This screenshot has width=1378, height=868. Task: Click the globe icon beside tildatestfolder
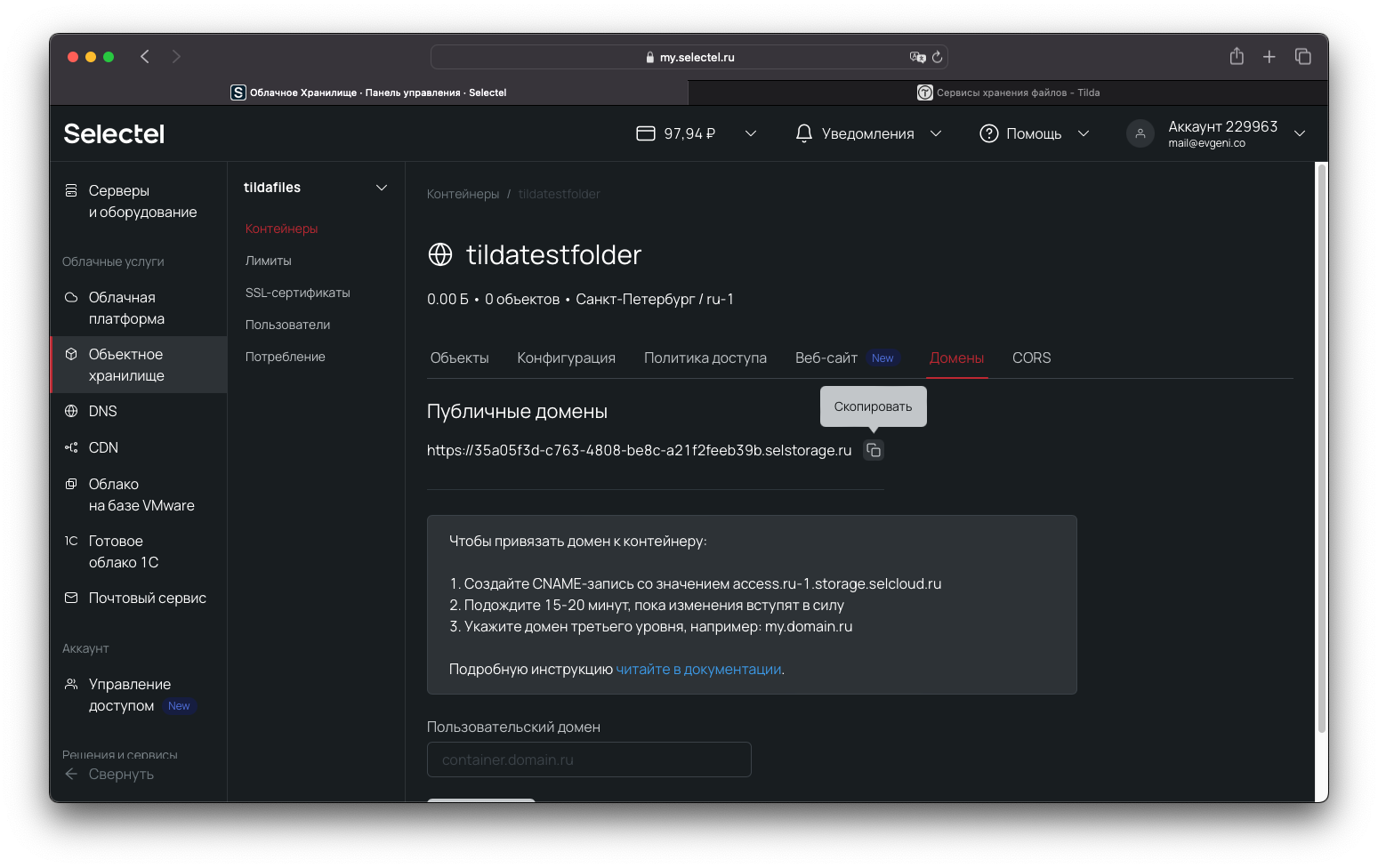pos(440,254)
